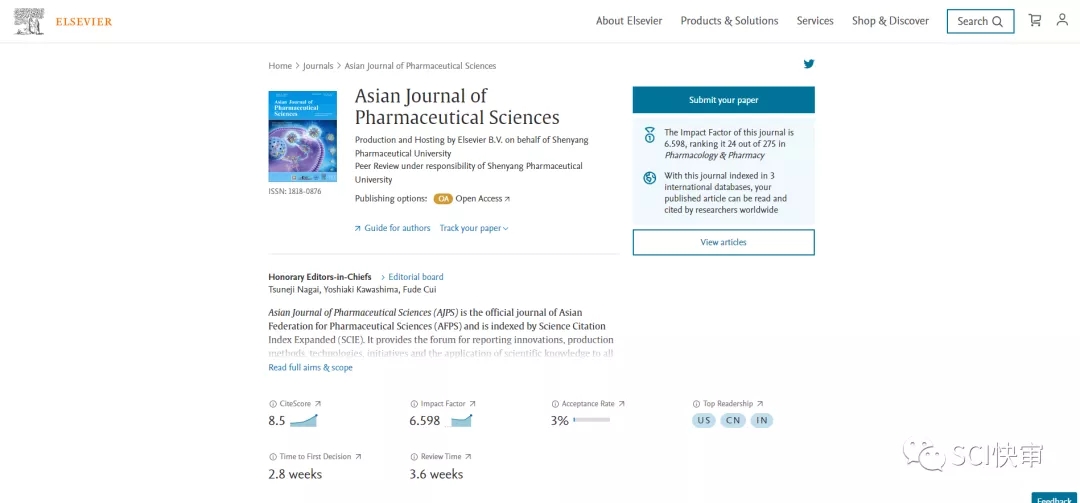
Task: Click the Impact Factor trend chart icon
Action: 461,421
